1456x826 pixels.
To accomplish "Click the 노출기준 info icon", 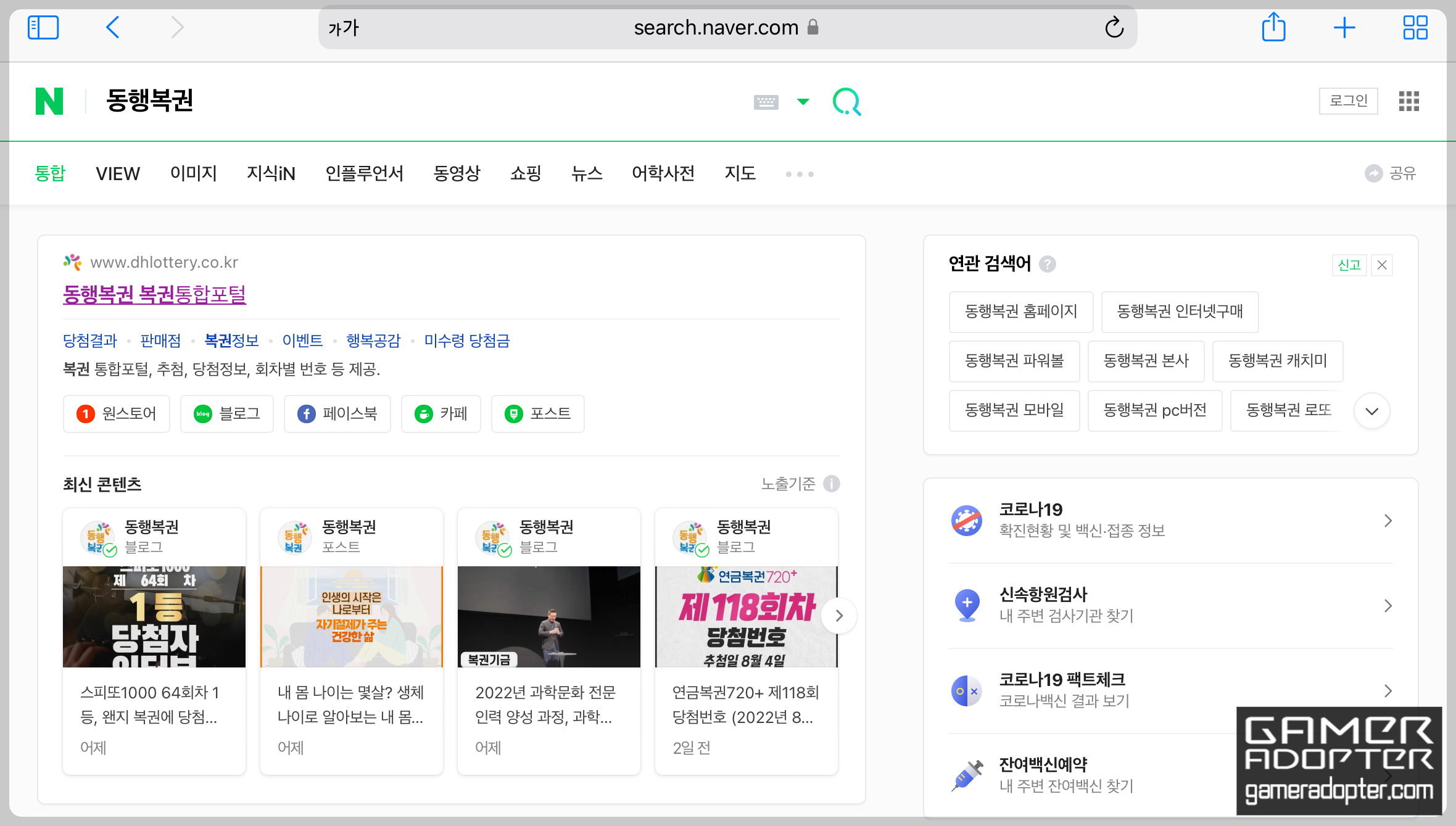I will click(x=832, y=484).
